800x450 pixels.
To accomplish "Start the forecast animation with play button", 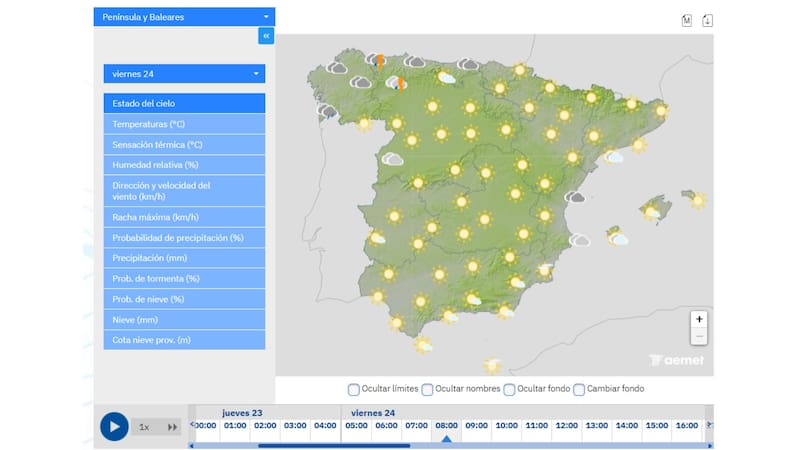I will click(x=114, y=427).
